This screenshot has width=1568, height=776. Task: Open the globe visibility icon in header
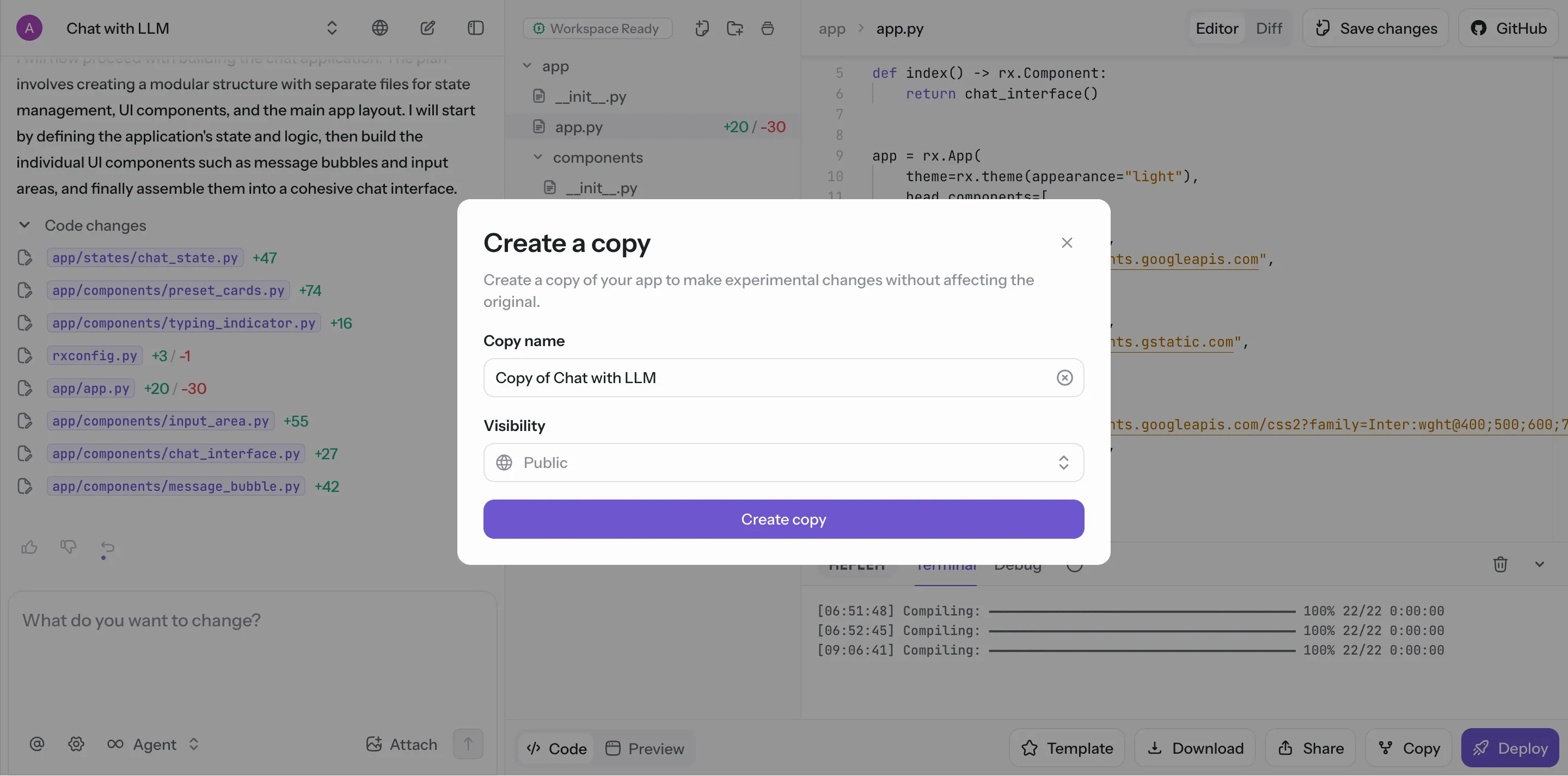pos(380,28)
